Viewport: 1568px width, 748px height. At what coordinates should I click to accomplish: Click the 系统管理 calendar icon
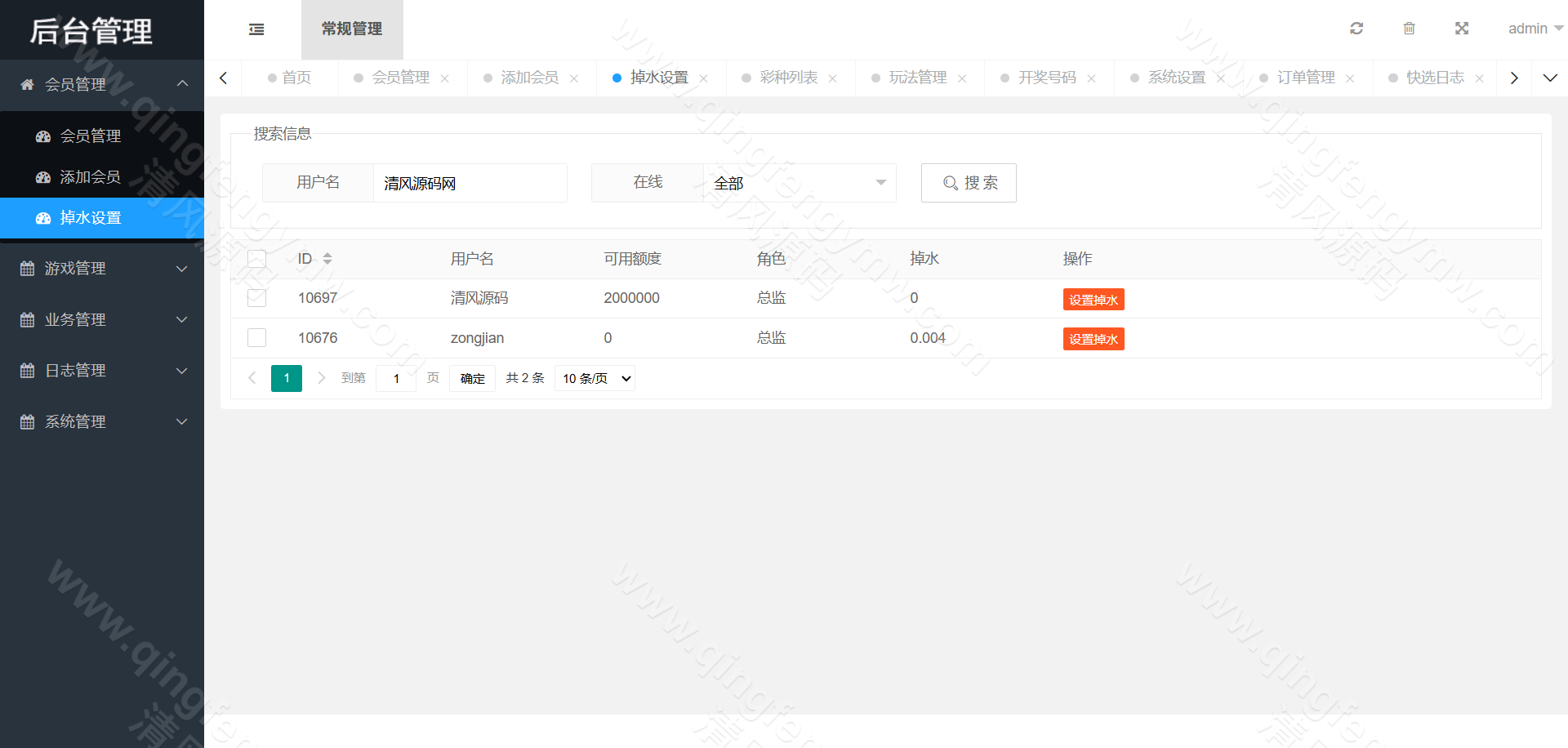27,421
